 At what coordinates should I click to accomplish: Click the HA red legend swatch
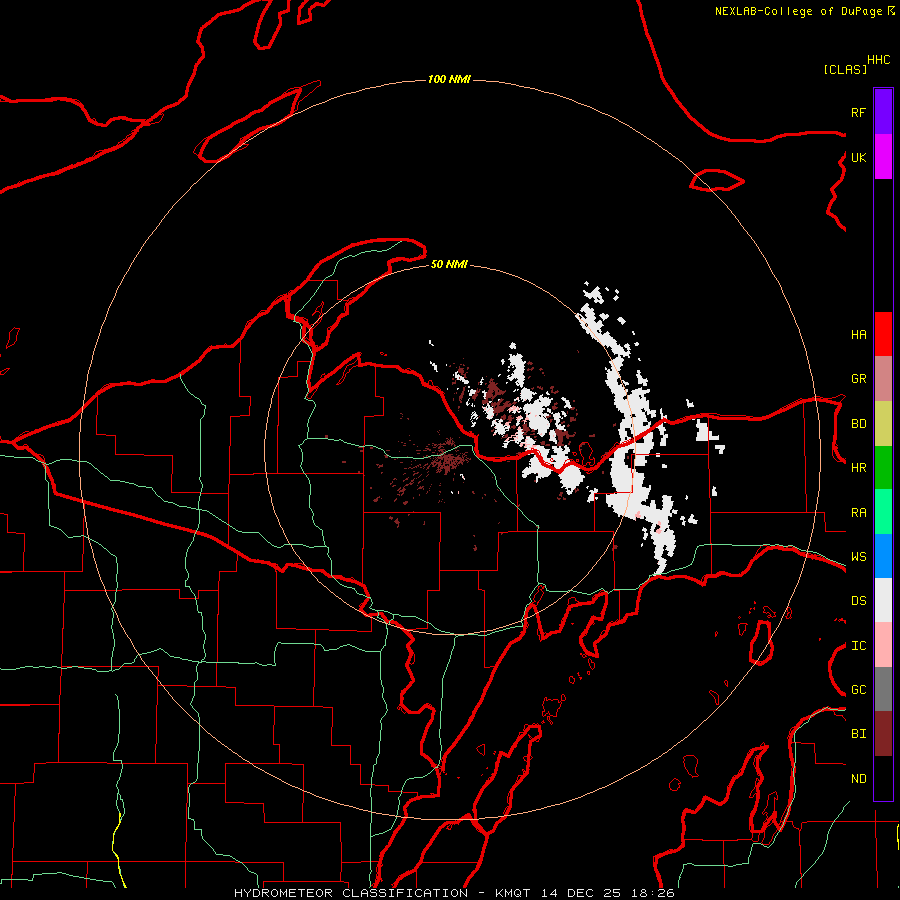tap(883, 334)
